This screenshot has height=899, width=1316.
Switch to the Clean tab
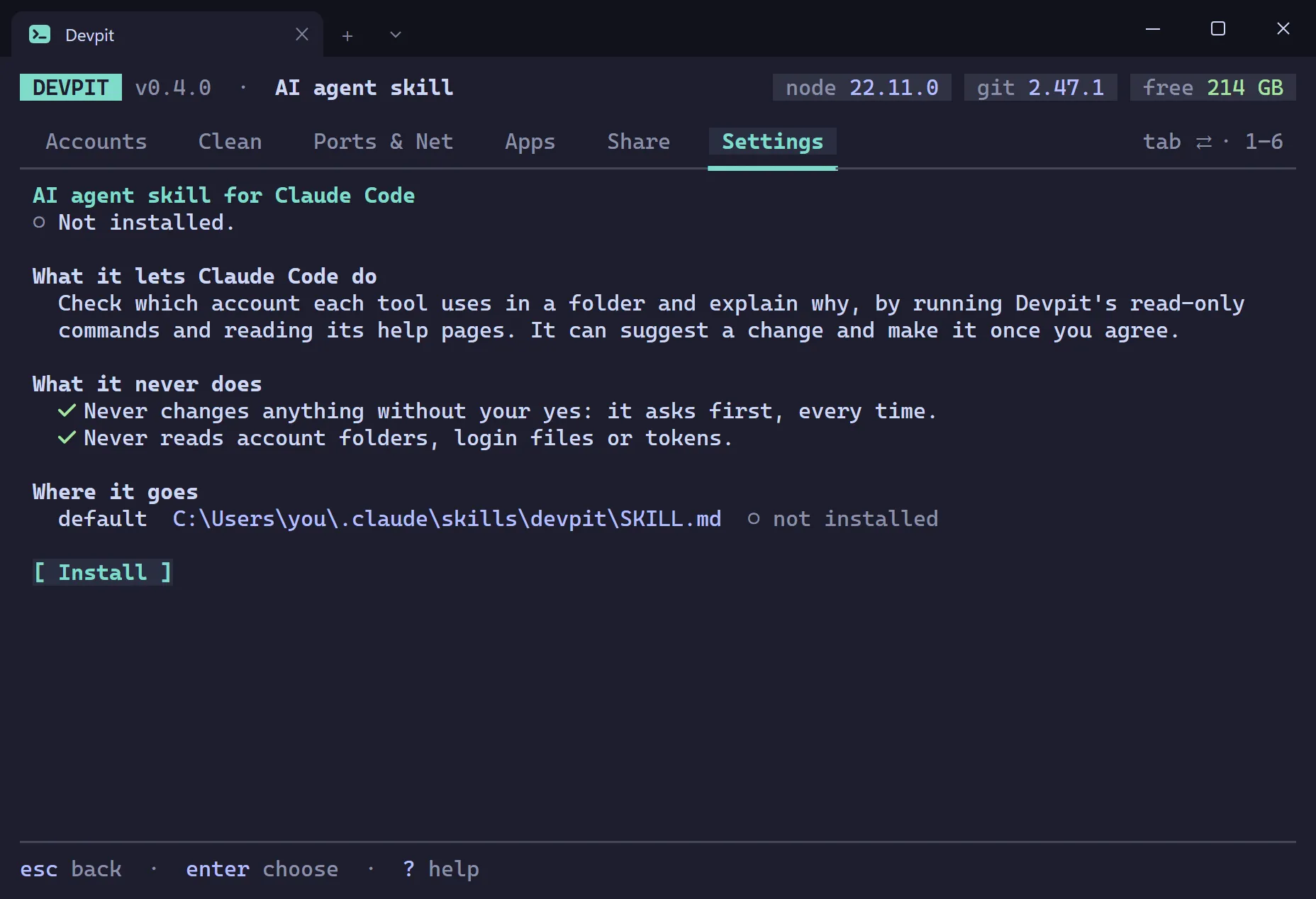coord(230,142)
